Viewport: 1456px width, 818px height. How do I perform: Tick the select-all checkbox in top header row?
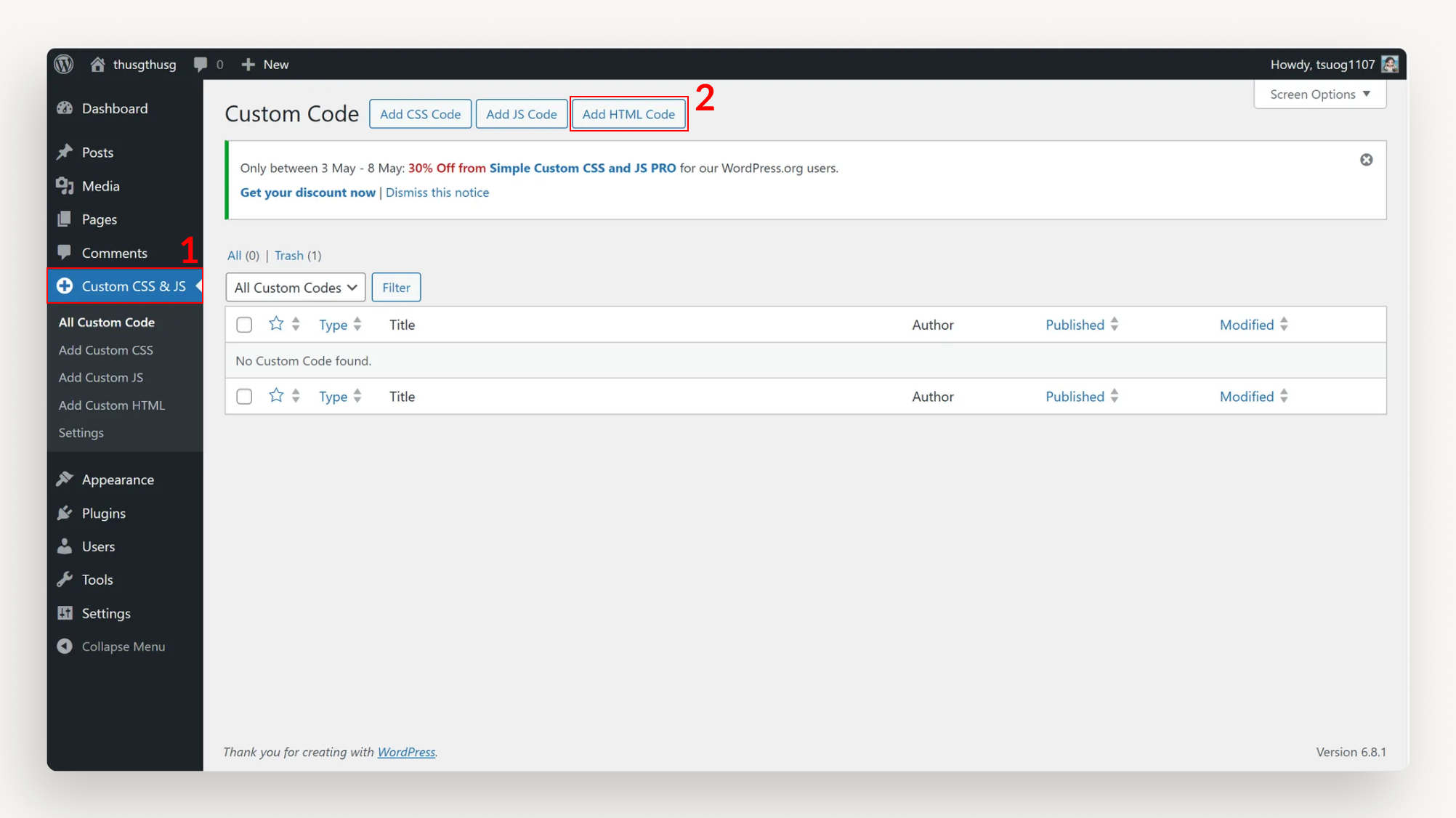(x=244, y=325)
